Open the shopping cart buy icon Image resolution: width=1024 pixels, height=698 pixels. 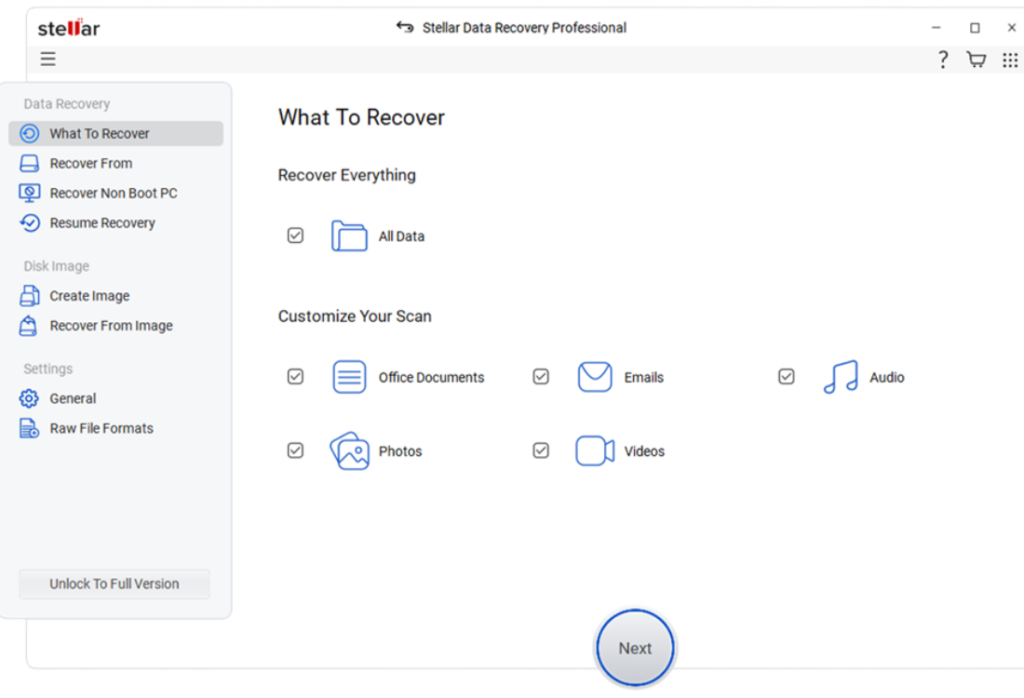click(x=976, y=60)
